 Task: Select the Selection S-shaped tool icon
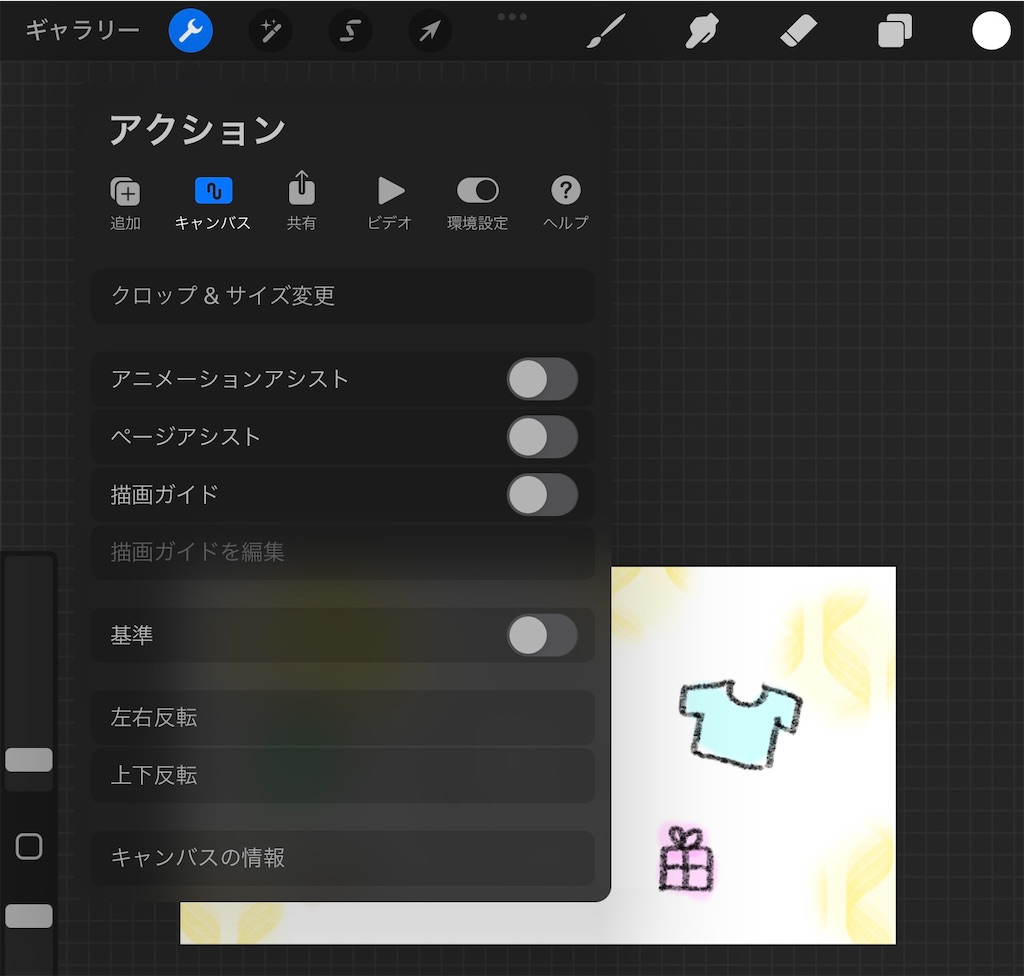coord(350,31)
